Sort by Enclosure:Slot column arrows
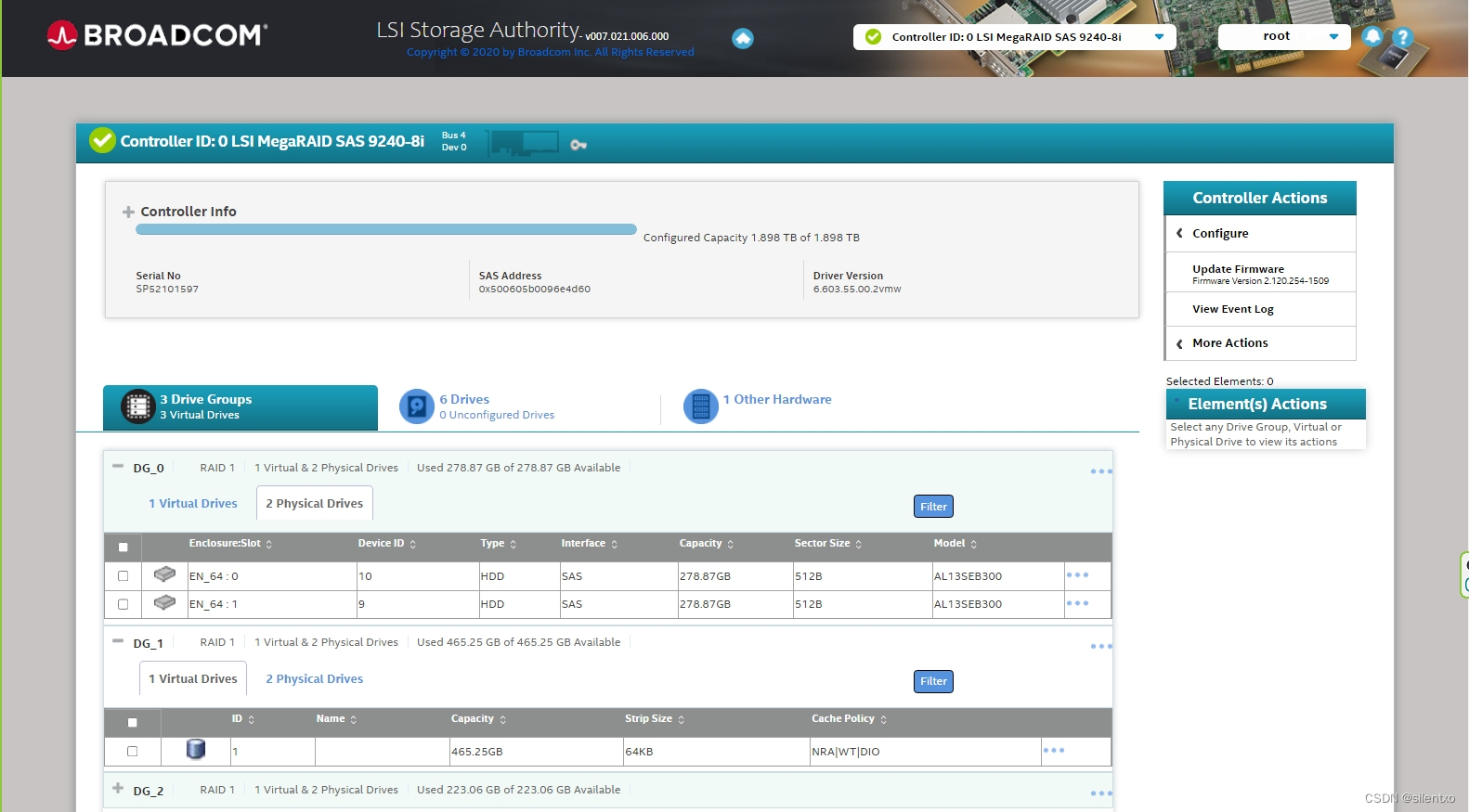1469x812 pixels. tap(269, 544)
